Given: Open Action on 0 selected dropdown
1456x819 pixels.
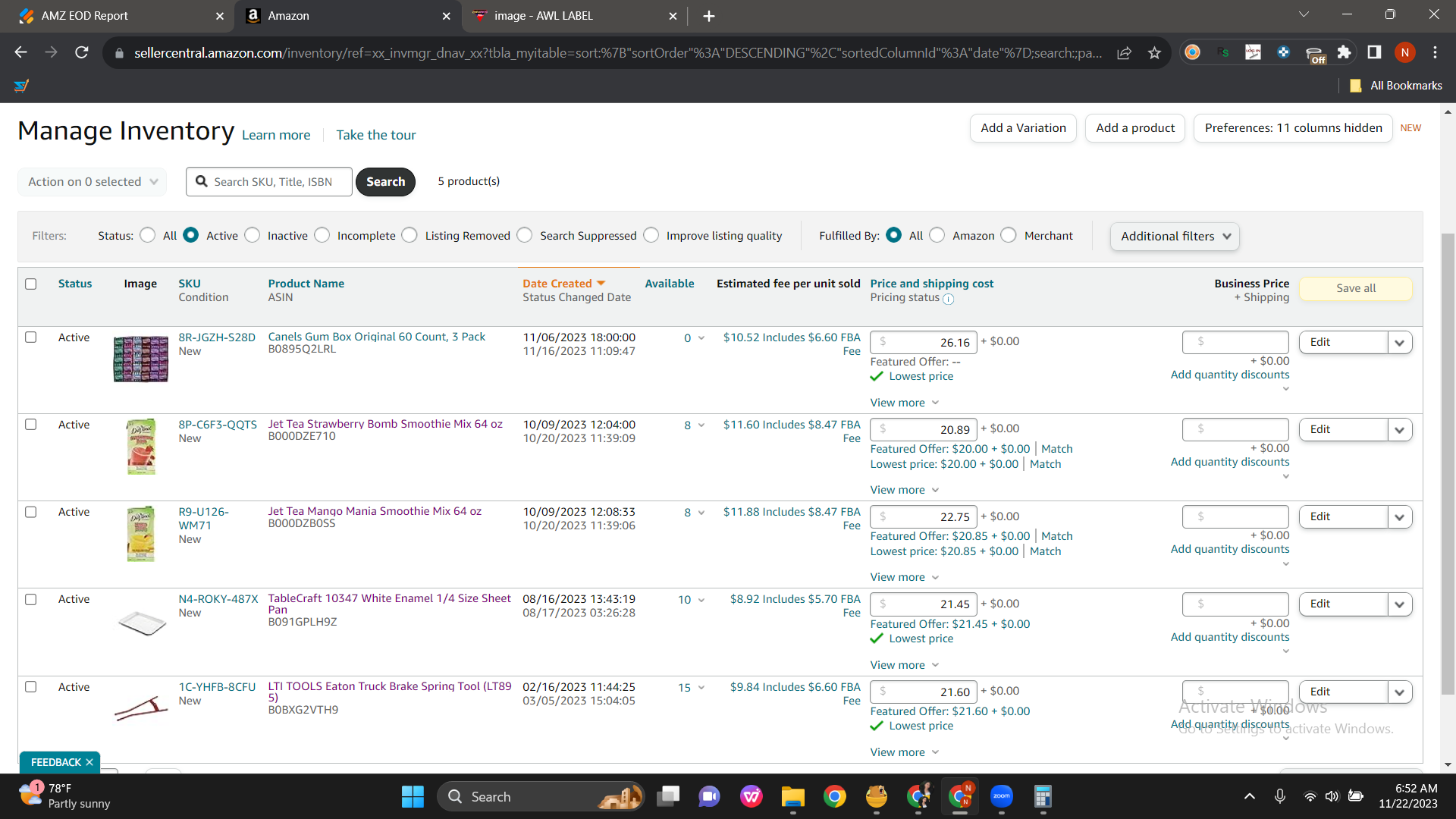Looking at the screenshot, I should (93, 182).
